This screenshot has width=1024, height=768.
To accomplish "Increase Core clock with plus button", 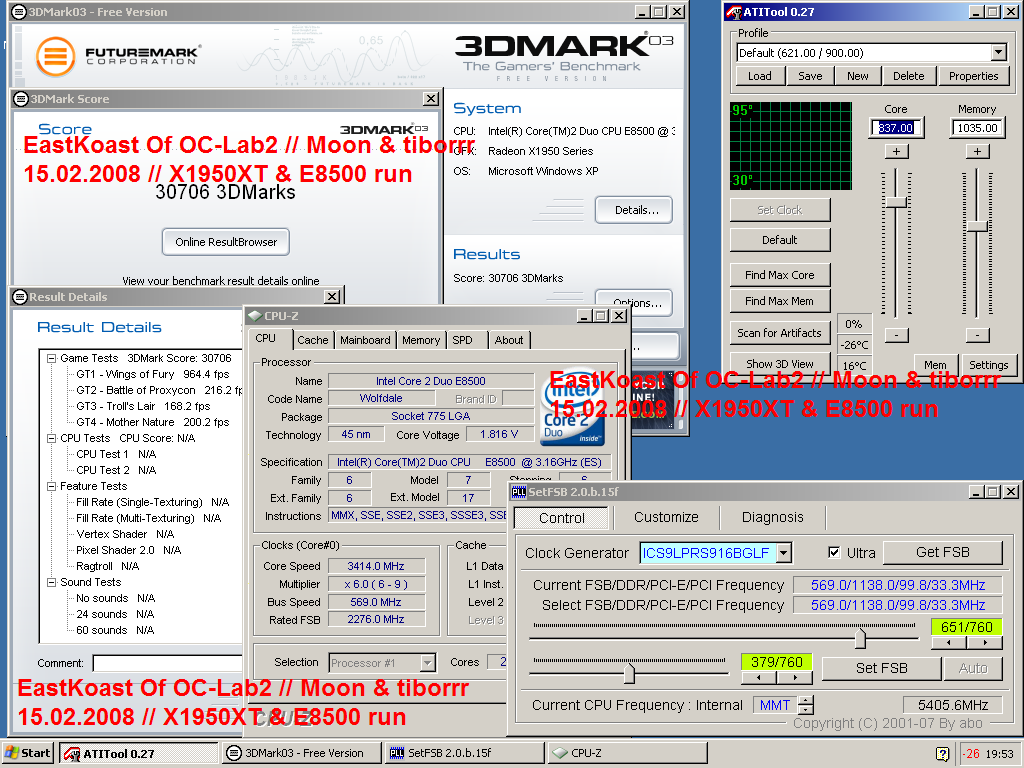I will click(897, 152).
